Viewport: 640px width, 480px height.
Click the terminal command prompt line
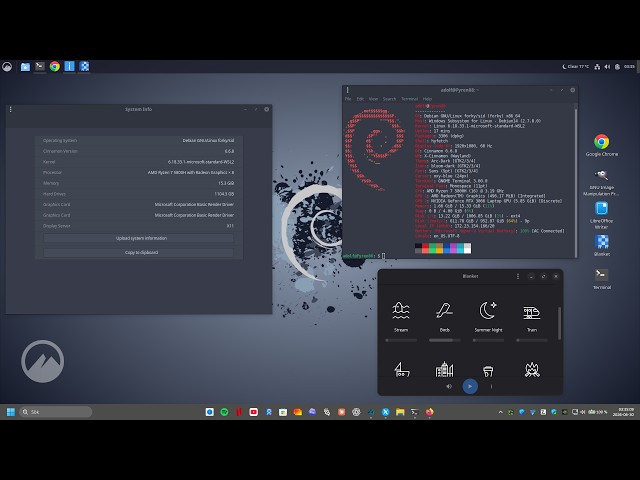click(x=363, y=256)
